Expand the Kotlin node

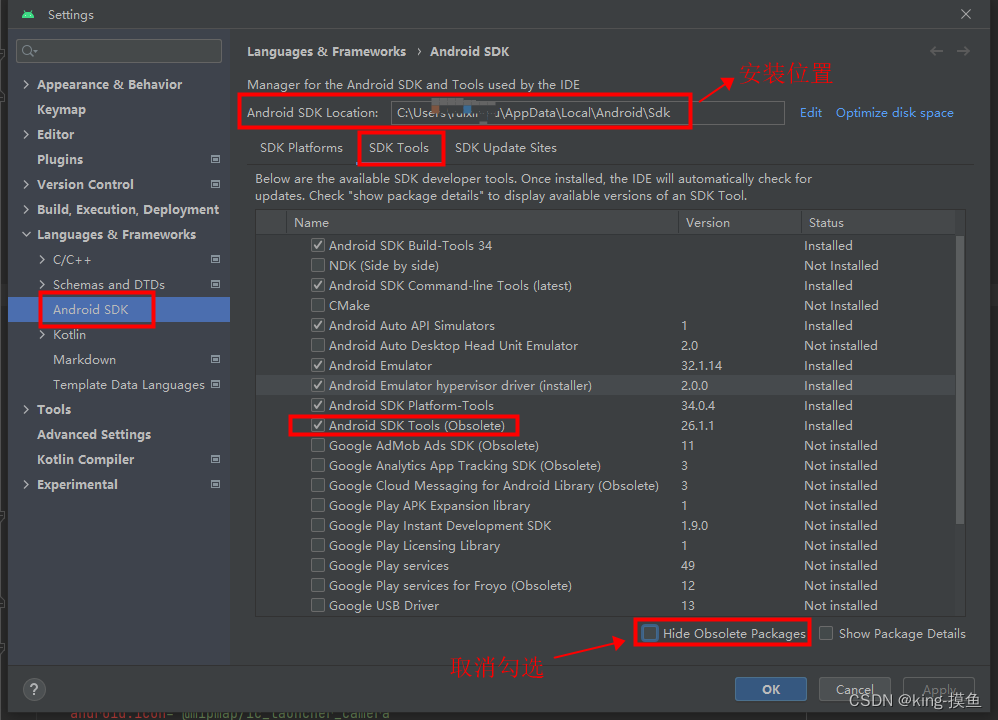tap(42, 334)
